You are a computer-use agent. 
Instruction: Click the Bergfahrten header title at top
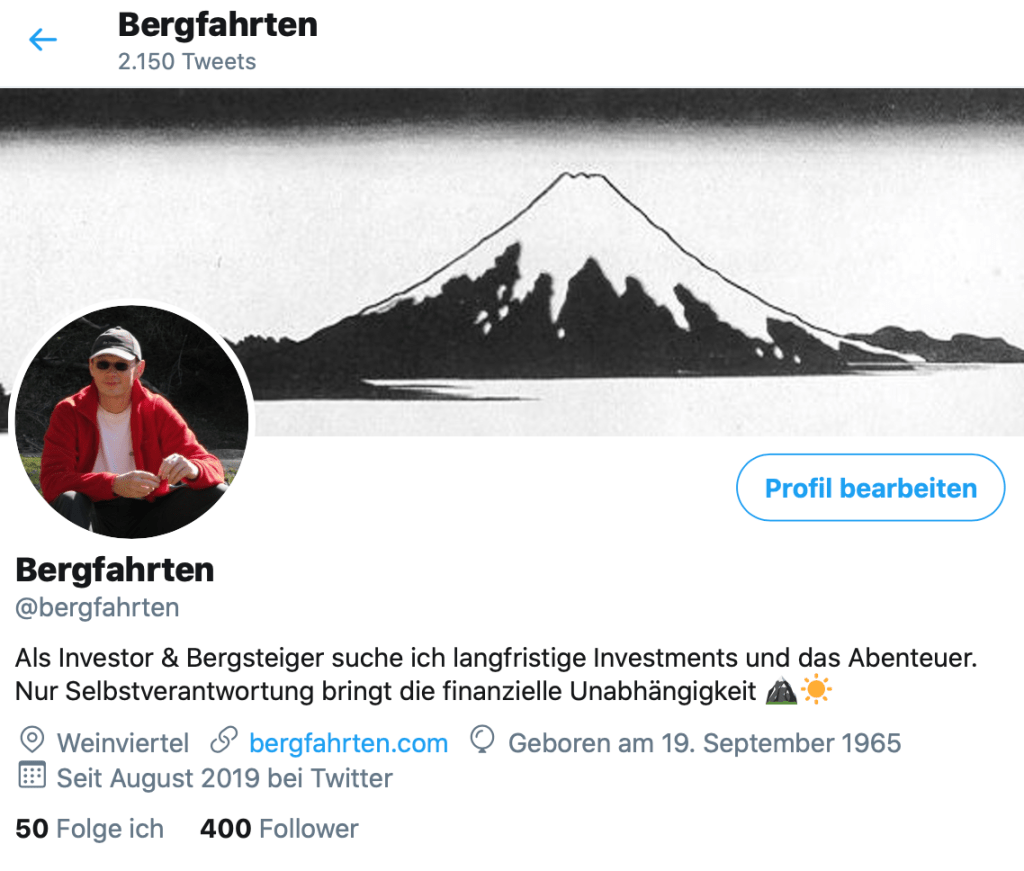point(217,26)
